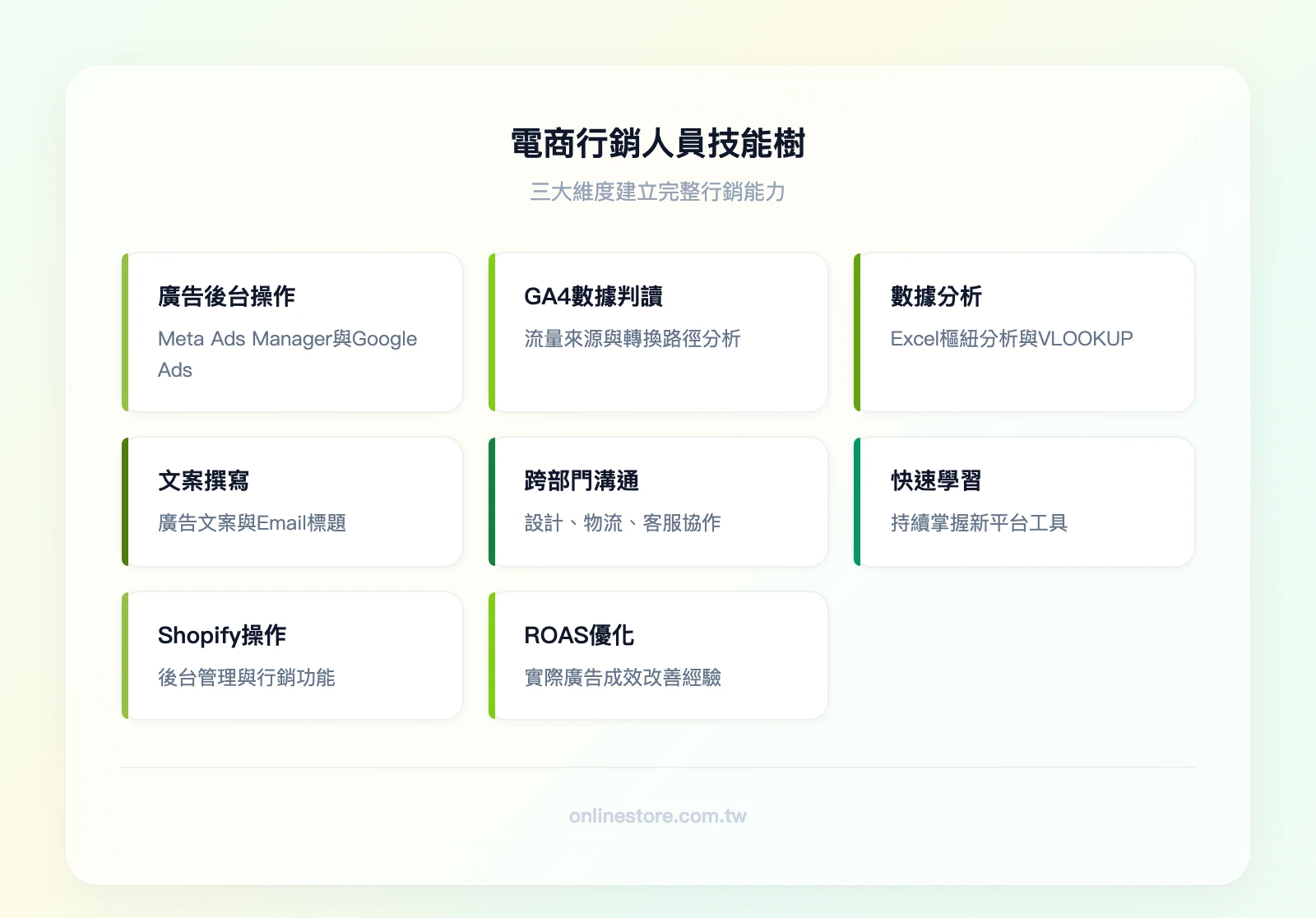Viewport: 1316px width, 918px height.
Task: Open the 數據分析 card
Action: tap(1024, 331)
